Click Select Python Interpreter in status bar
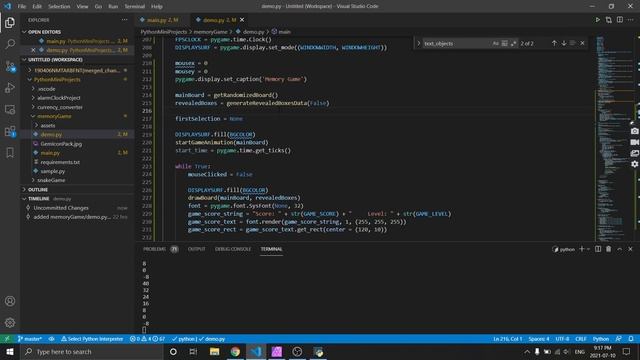The width and height of the screenshot is (640, 360). click(92, 339)
